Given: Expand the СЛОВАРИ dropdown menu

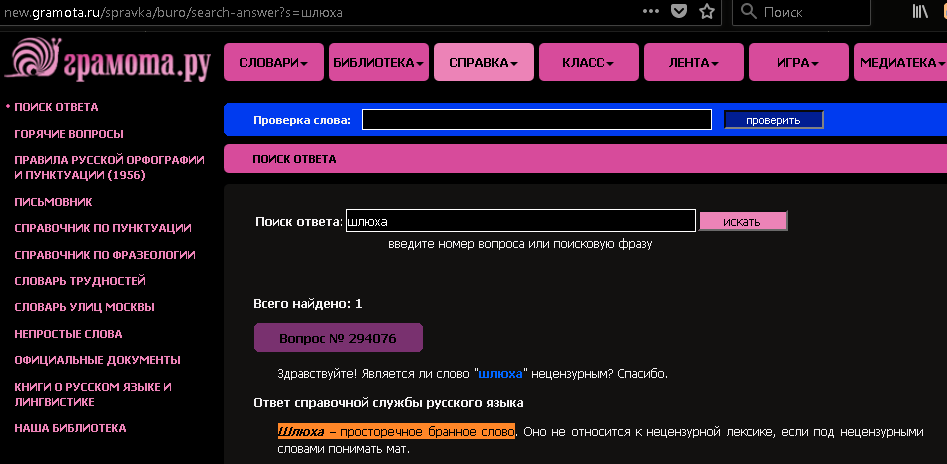Looking at the screenshot, I should (274, 62).
